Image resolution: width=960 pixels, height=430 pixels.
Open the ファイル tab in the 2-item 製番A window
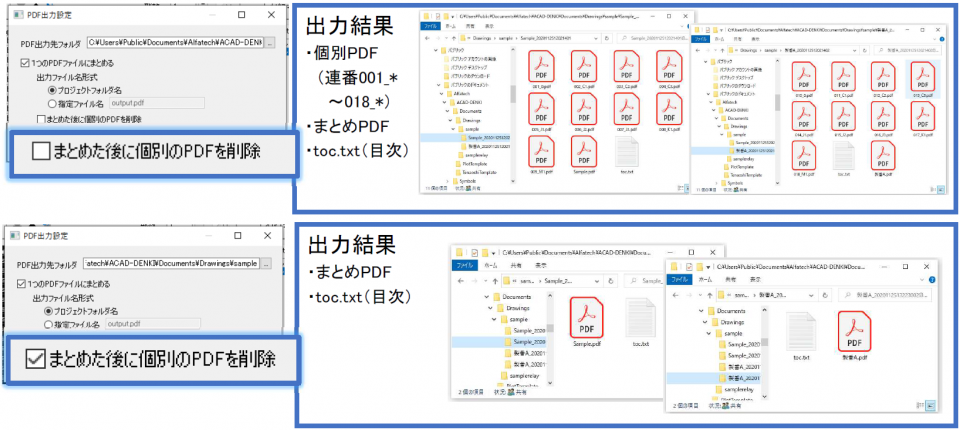[681, 279]
